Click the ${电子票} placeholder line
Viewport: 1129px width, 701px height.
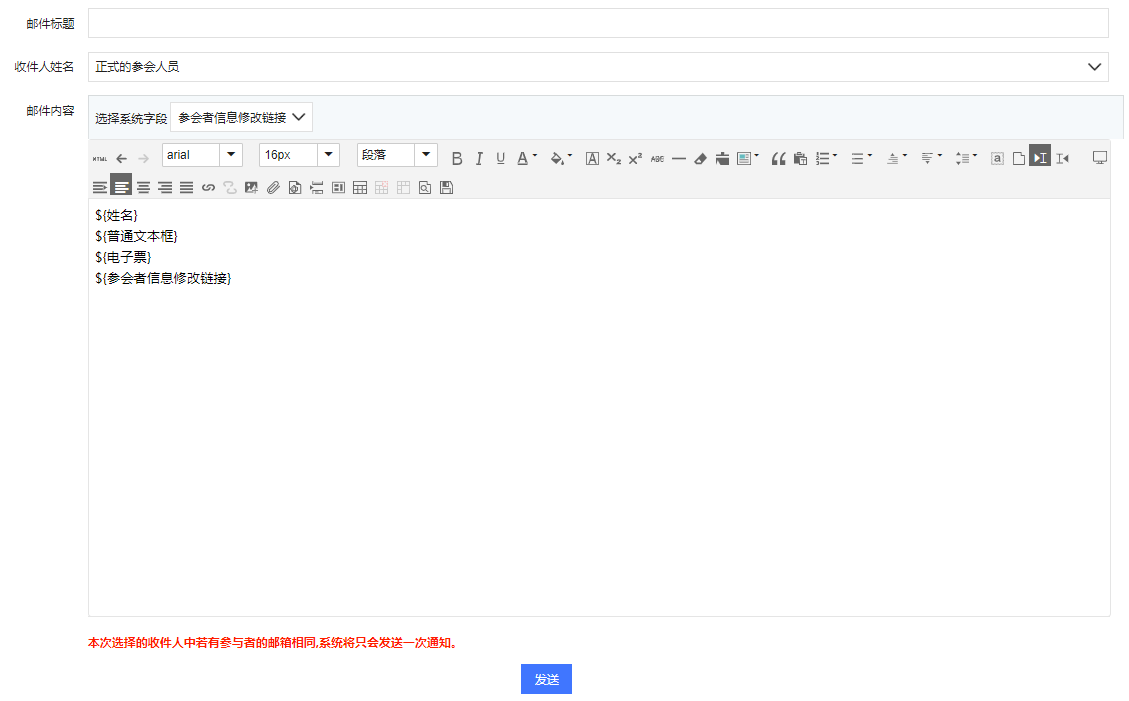click(123, 257)
